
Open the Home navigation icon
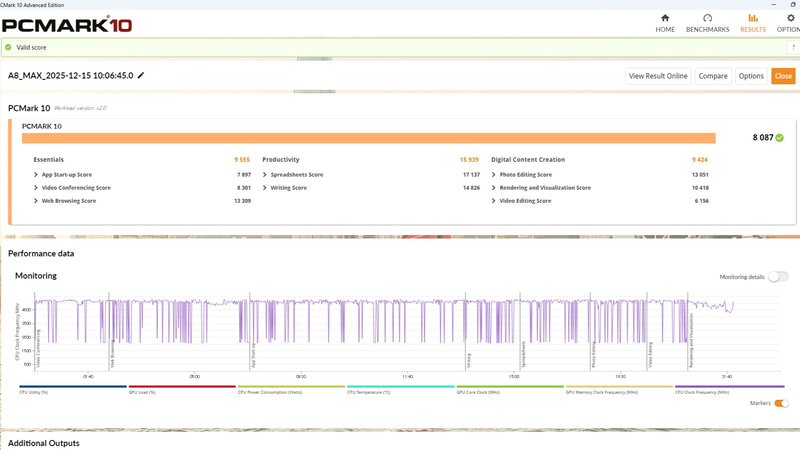click(665, 18)
